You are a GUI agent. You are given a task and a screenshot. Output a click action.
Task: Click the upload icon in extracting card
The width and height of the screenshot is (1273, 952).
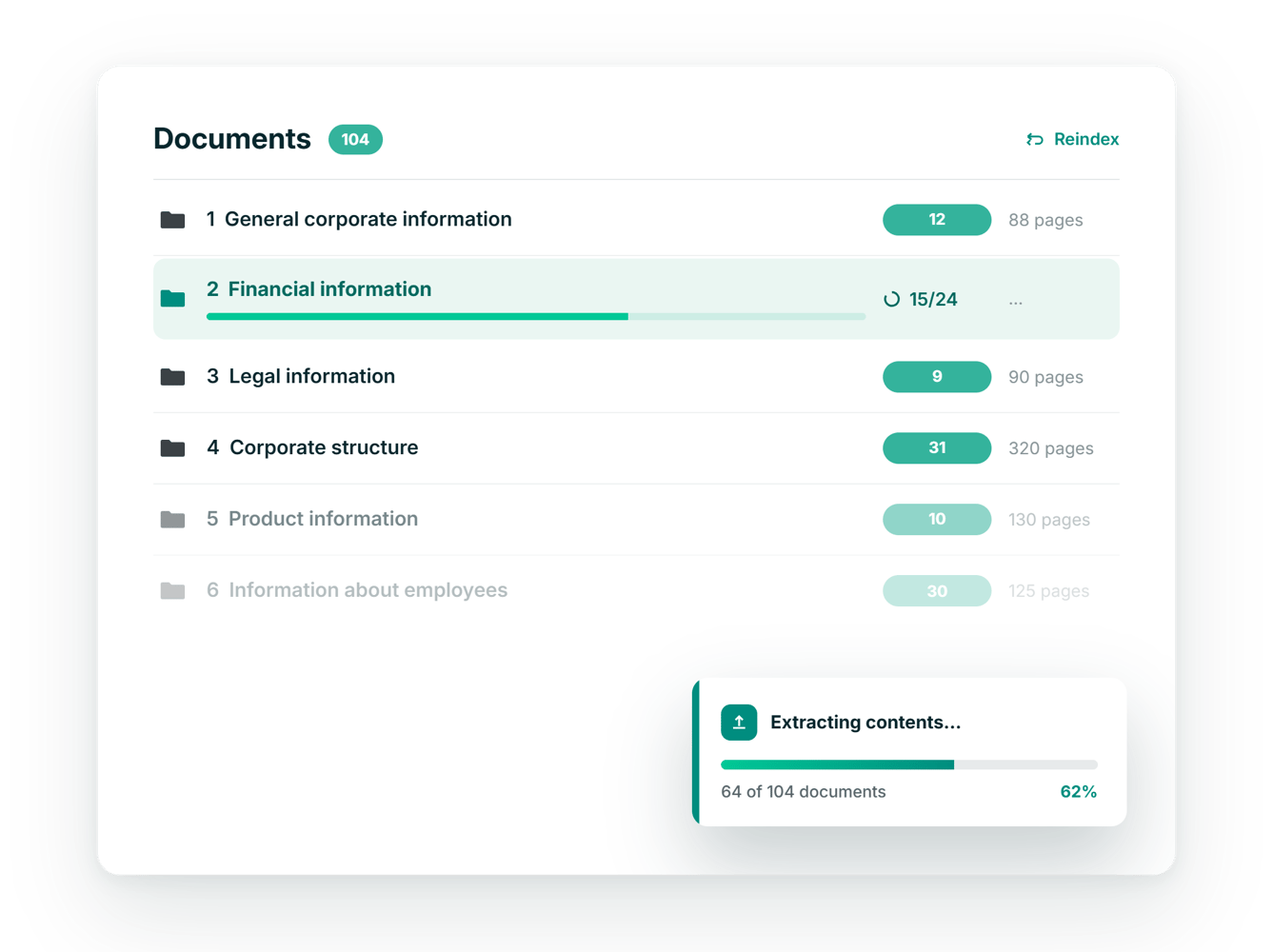[739, 723]
